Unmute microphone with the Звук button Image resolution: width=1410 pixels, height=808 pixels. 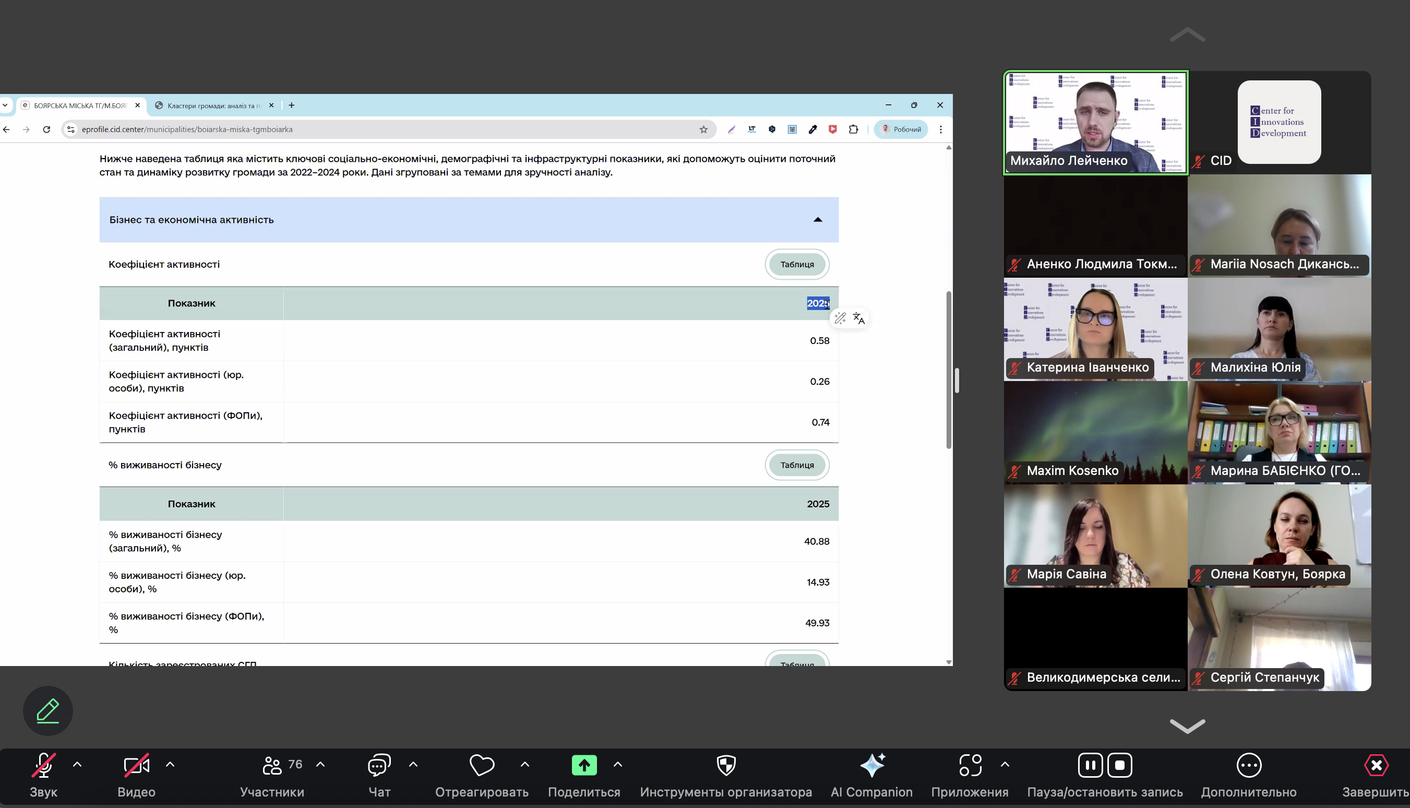(x=43, y=766)
